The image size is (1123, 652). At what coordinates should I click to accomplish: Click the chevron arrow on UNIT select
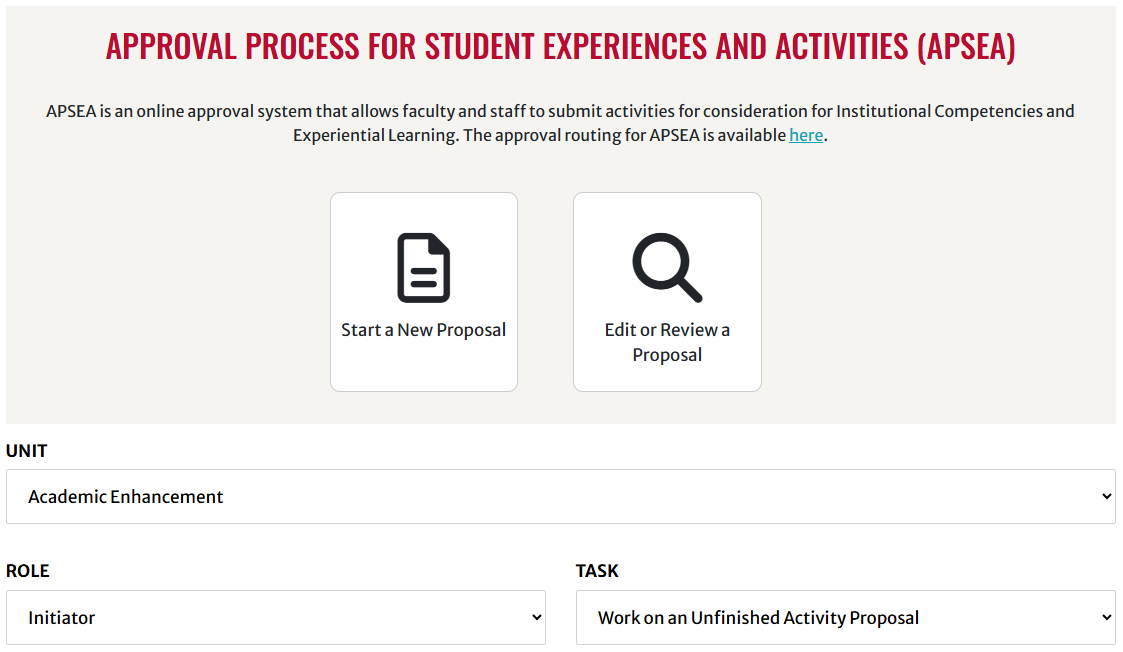[1107, 497]
